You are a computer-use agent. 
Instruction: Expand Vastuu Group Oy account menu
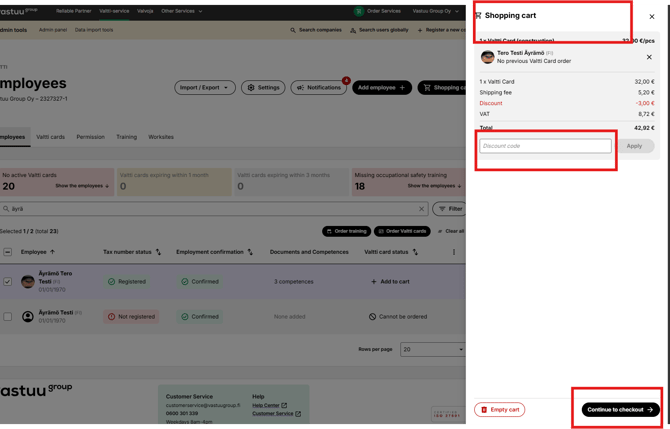click(435, 11)
